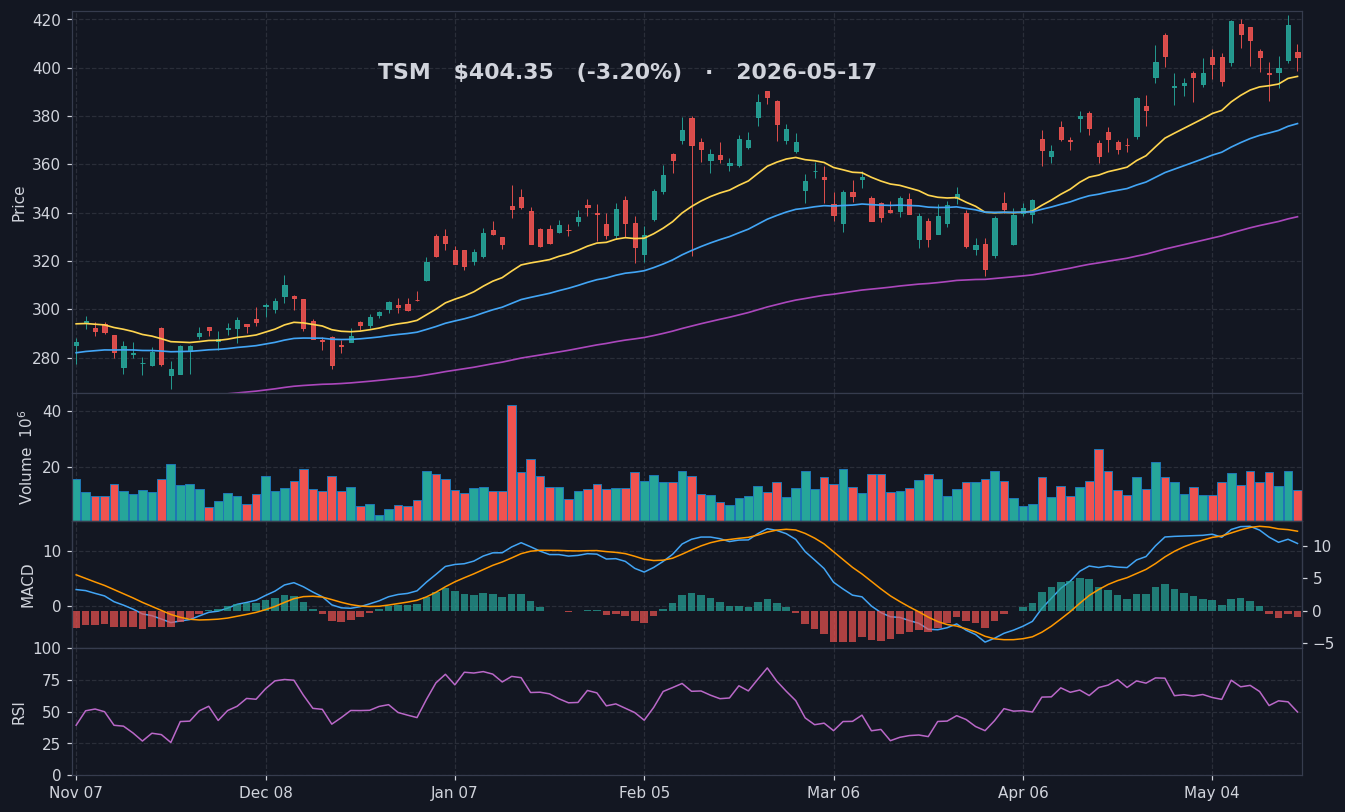Click the 300 price tick label
Viewport: 1345px width, 812px height.
point(48,310)
